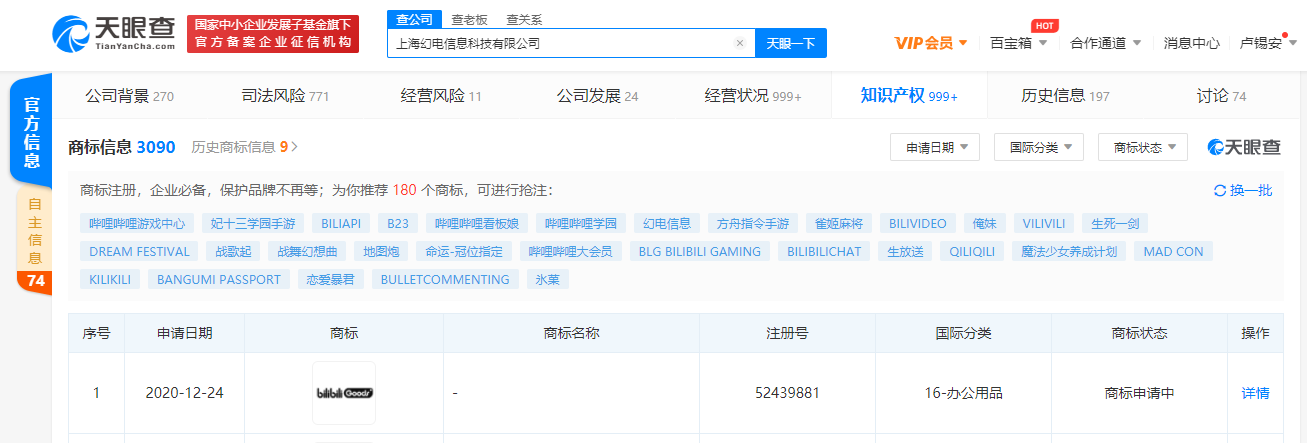Expand the VIP会员 dropdown
The height and width of the screenshot is (443, 1307).
931,43
